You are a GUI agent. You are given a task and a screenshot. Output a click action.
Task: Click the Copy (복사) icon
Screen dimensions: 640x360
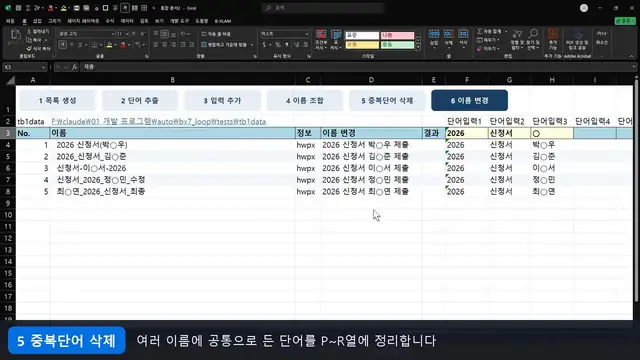(x=29, y=40)
